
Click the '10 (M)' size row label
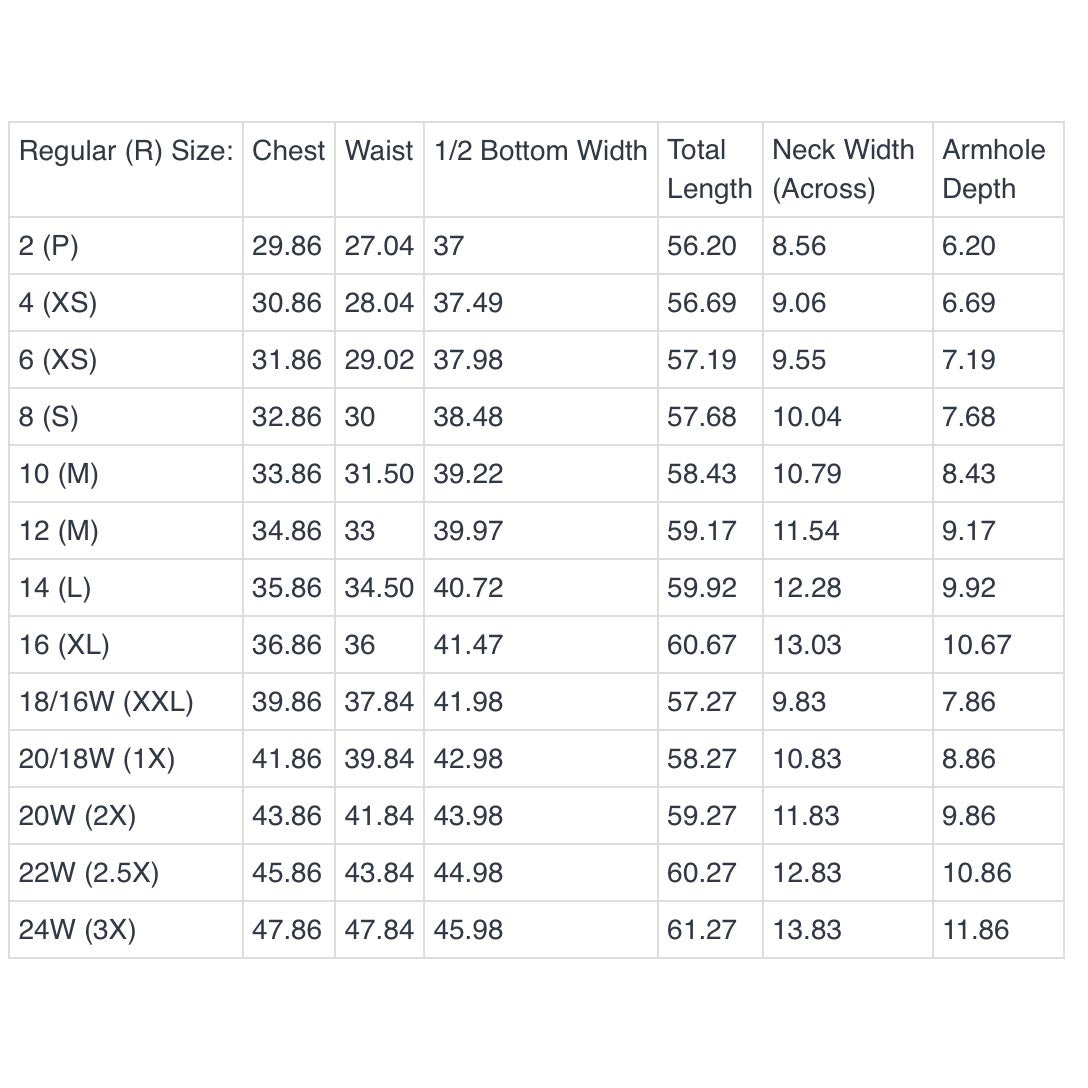click(x=58, y=473)
